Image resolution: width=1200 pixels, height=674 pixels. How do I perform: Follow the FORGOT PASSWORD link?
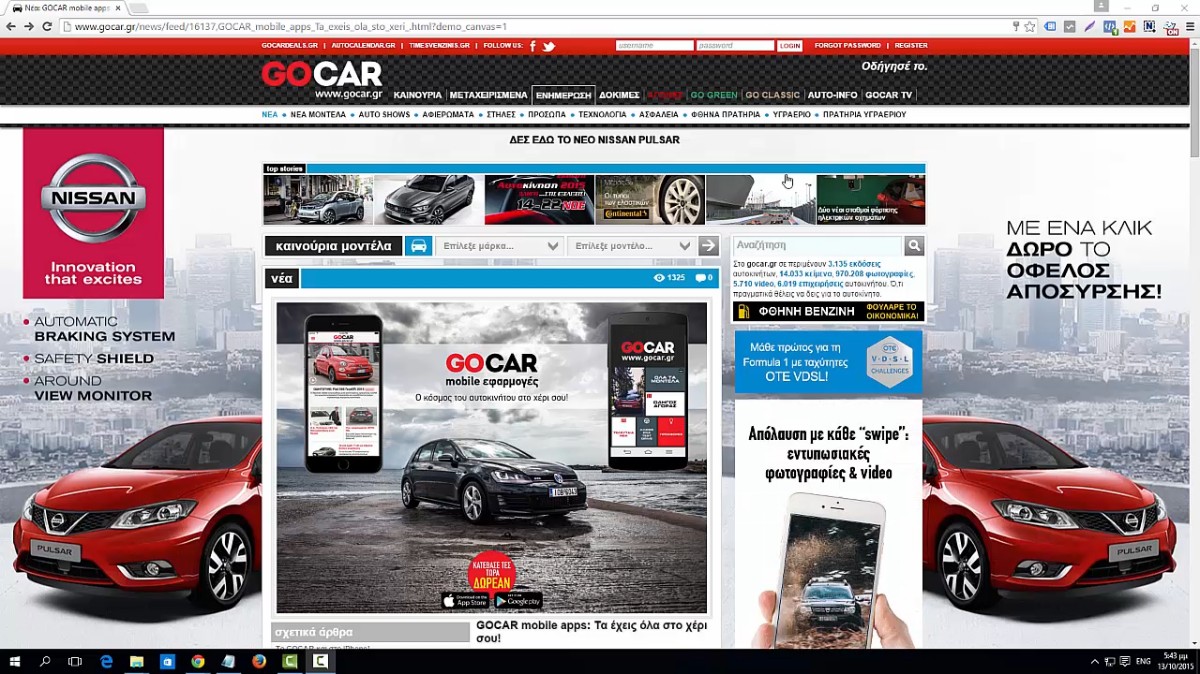[x=847, y=46]
